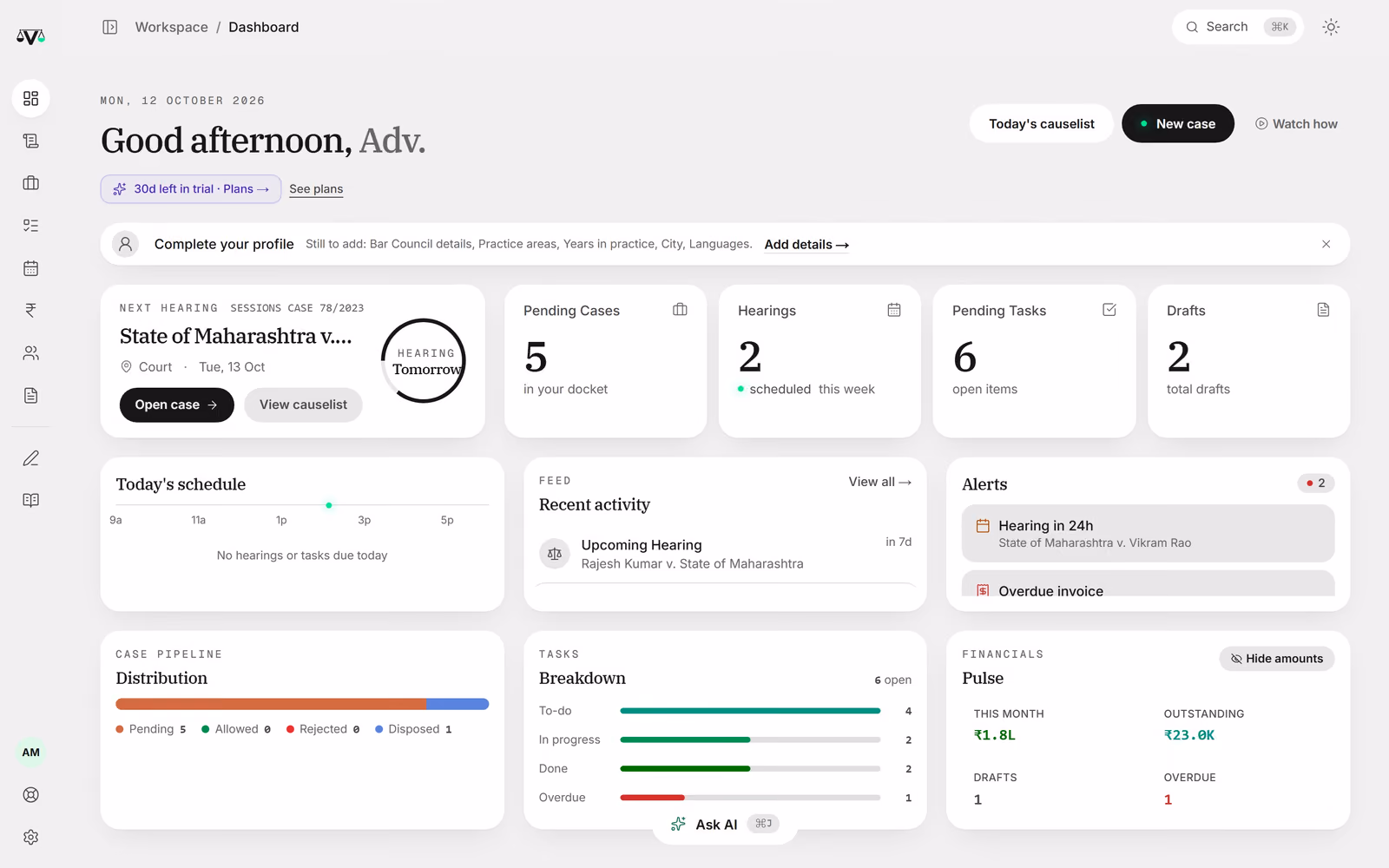Image resolution: width=1389 pixels, height=868 pixels.
Task: Open the rupee billing icon in sidebar
Action: [30, 311]
